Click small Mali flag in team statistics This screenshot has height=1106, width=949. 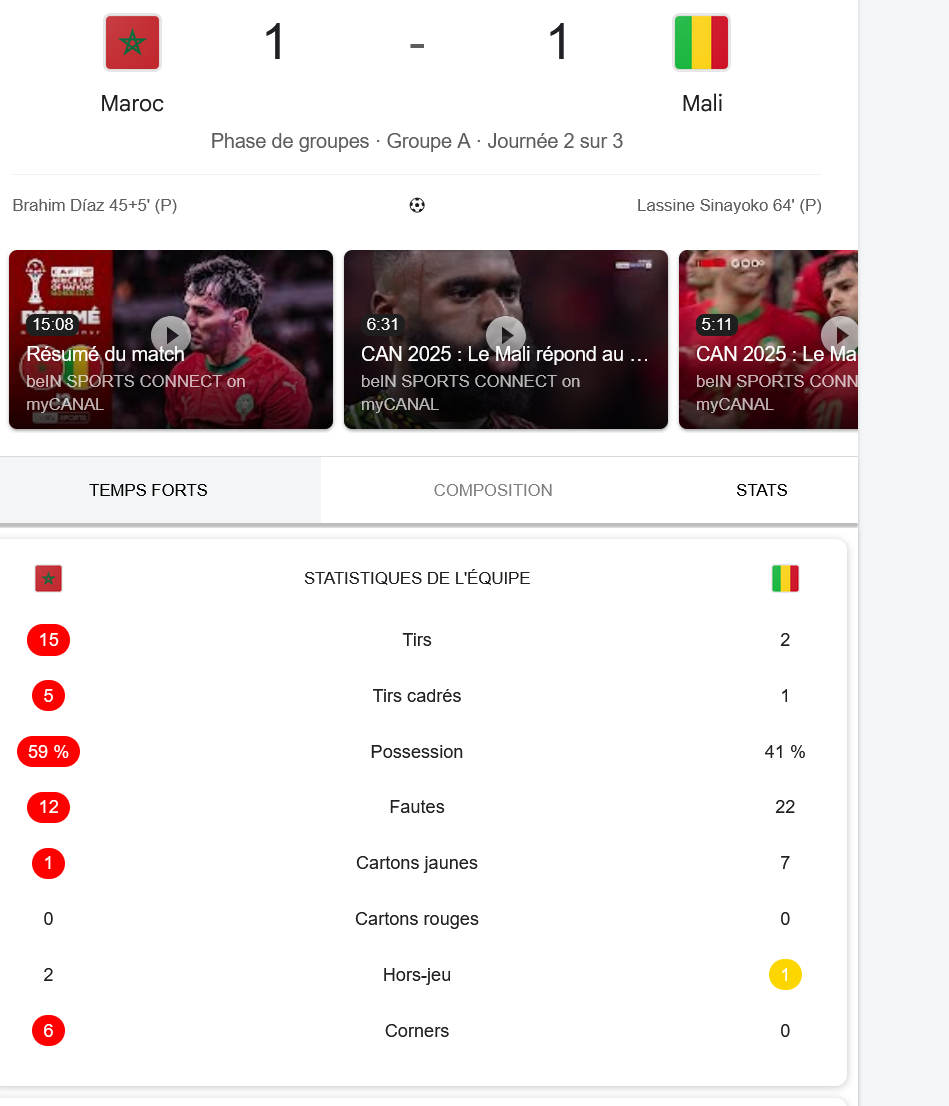click(x=785, y=578)
